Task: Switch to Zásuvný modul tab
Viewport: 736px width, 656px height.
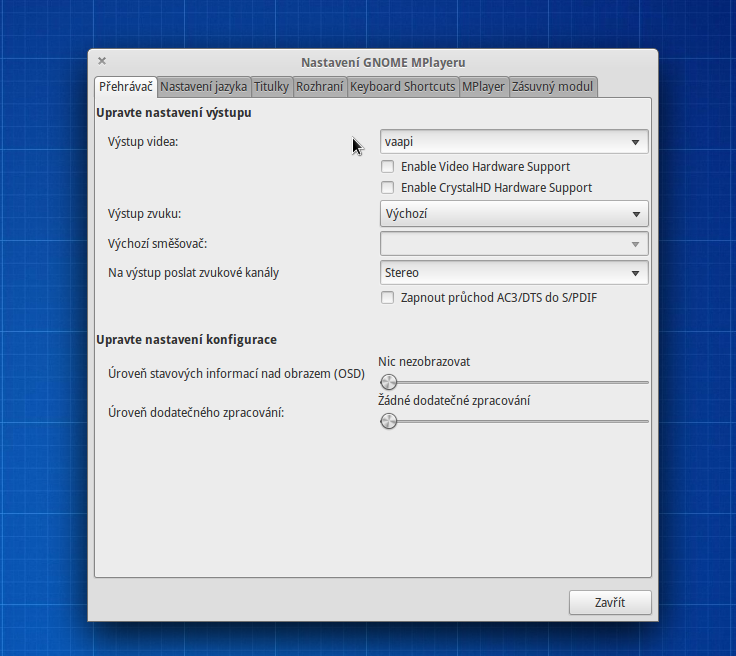Action: [553, 87]
